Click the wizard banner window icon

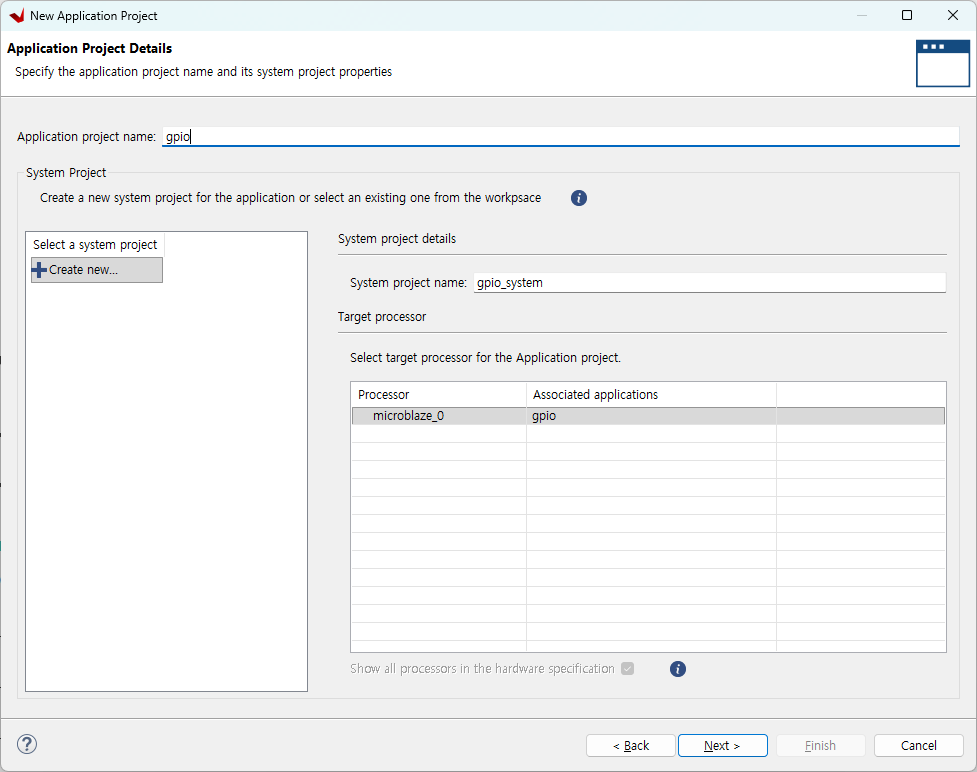coord(942,64)
